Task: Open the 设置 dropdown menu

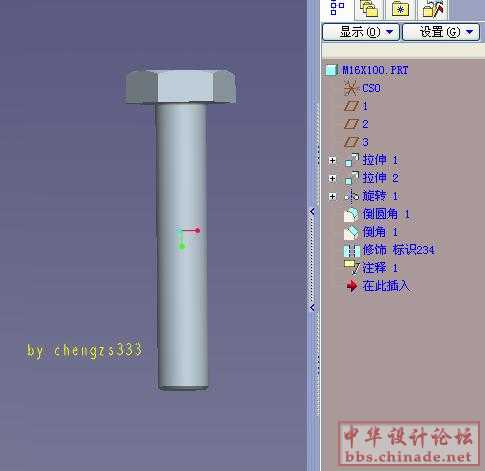Action: 441,32
